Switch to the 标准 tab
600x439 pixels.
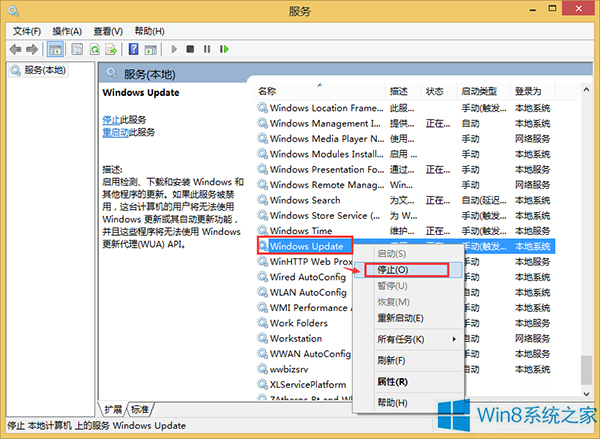(x=140, y=410)
